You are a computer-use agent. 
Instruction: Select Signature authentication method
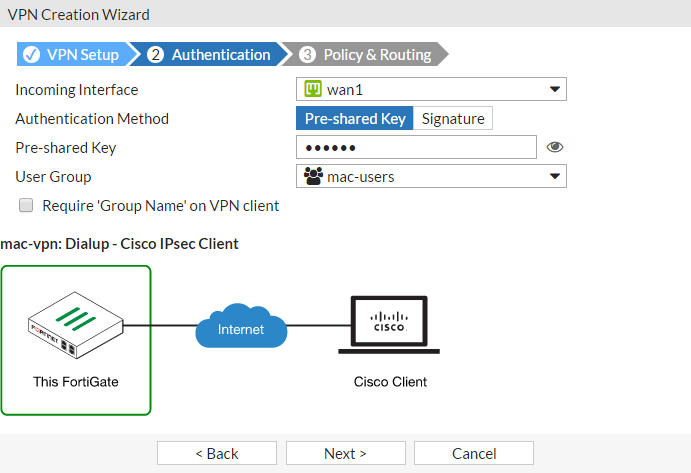tap(453, 118)
